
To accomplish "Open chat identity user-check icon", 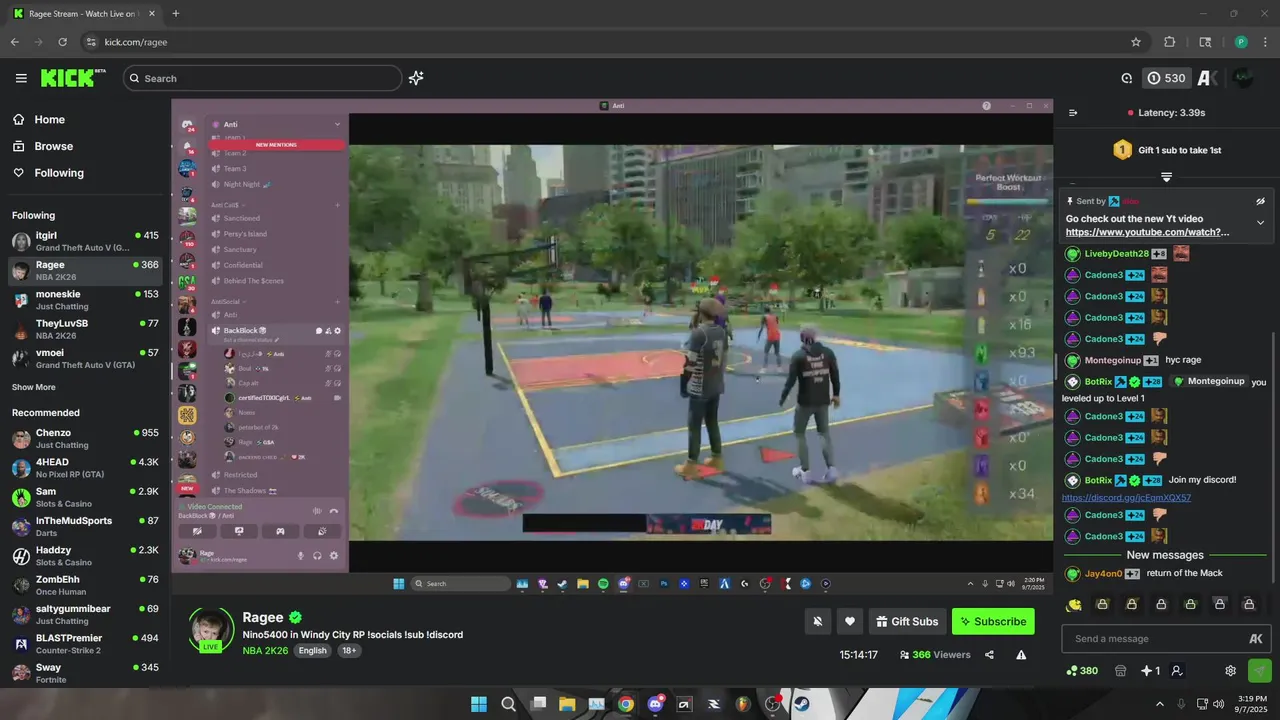I will point(1177,671).
